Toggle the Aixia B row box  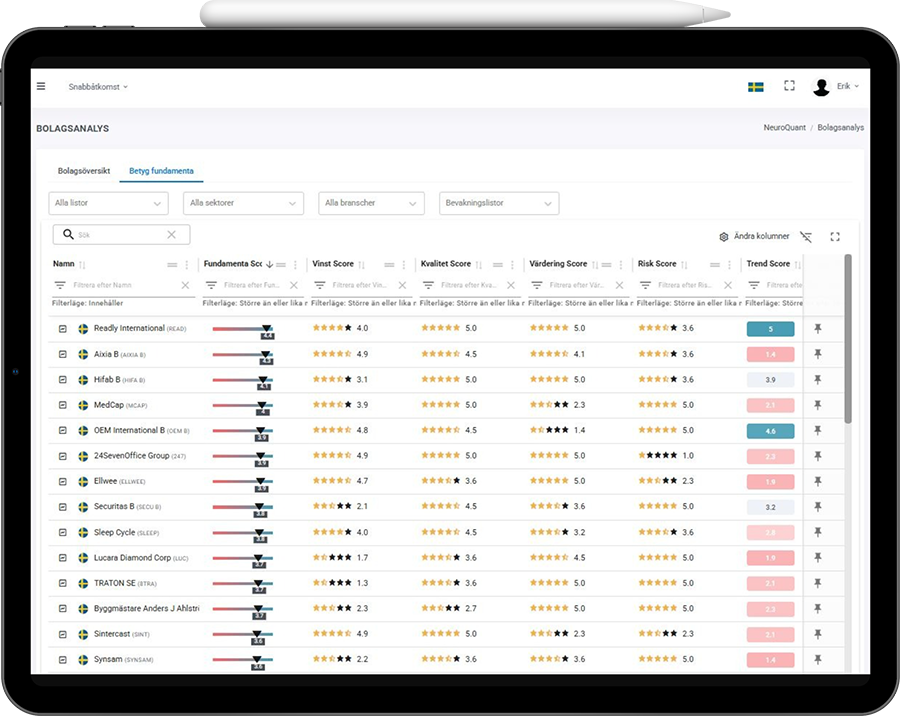(x=62, y=354)
